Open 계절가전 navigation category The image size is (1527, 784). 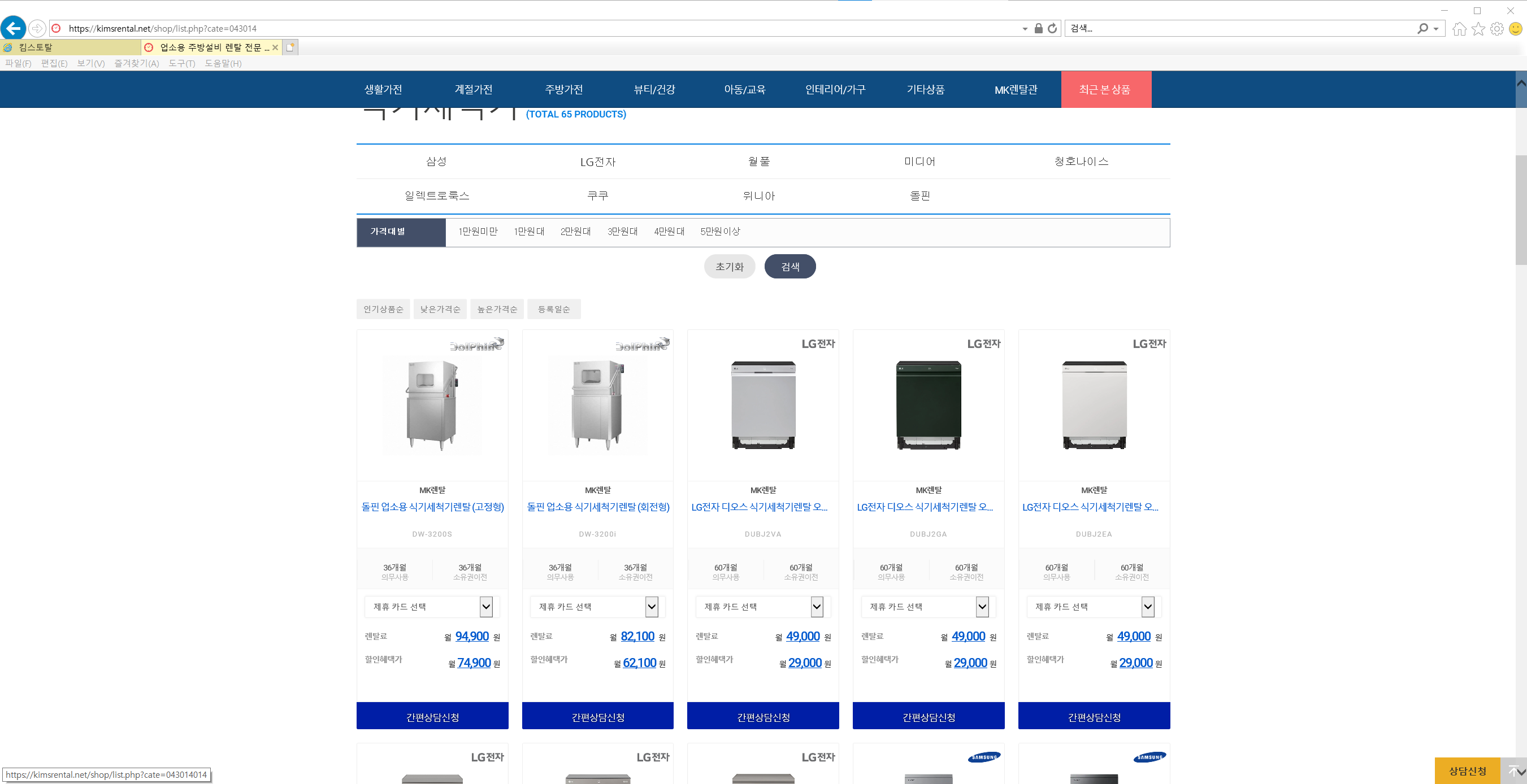point(474,89)
